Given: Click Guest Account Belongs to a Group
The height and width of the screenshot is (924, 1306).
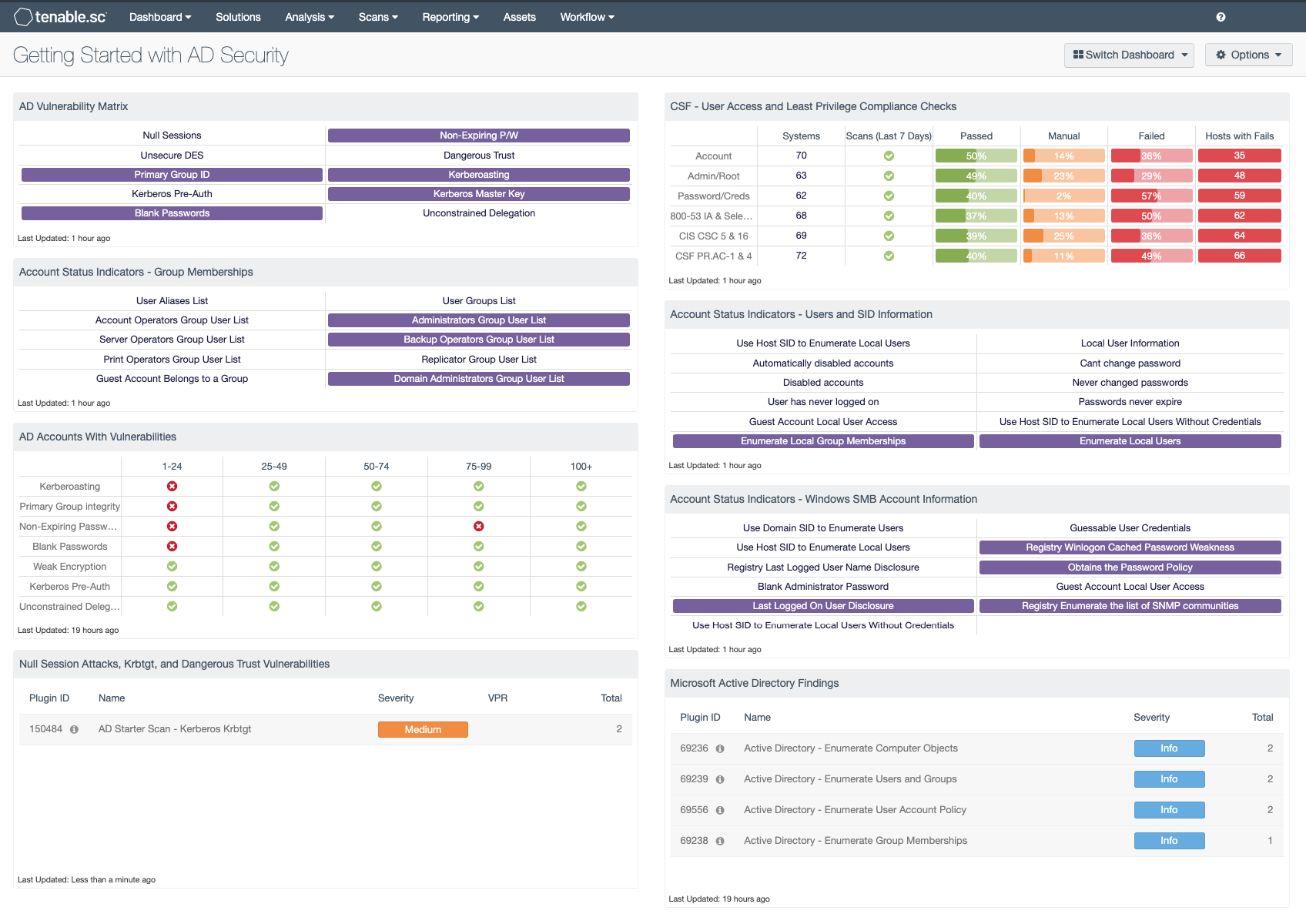Looking at the screenshot, I should tap(172, 379).
